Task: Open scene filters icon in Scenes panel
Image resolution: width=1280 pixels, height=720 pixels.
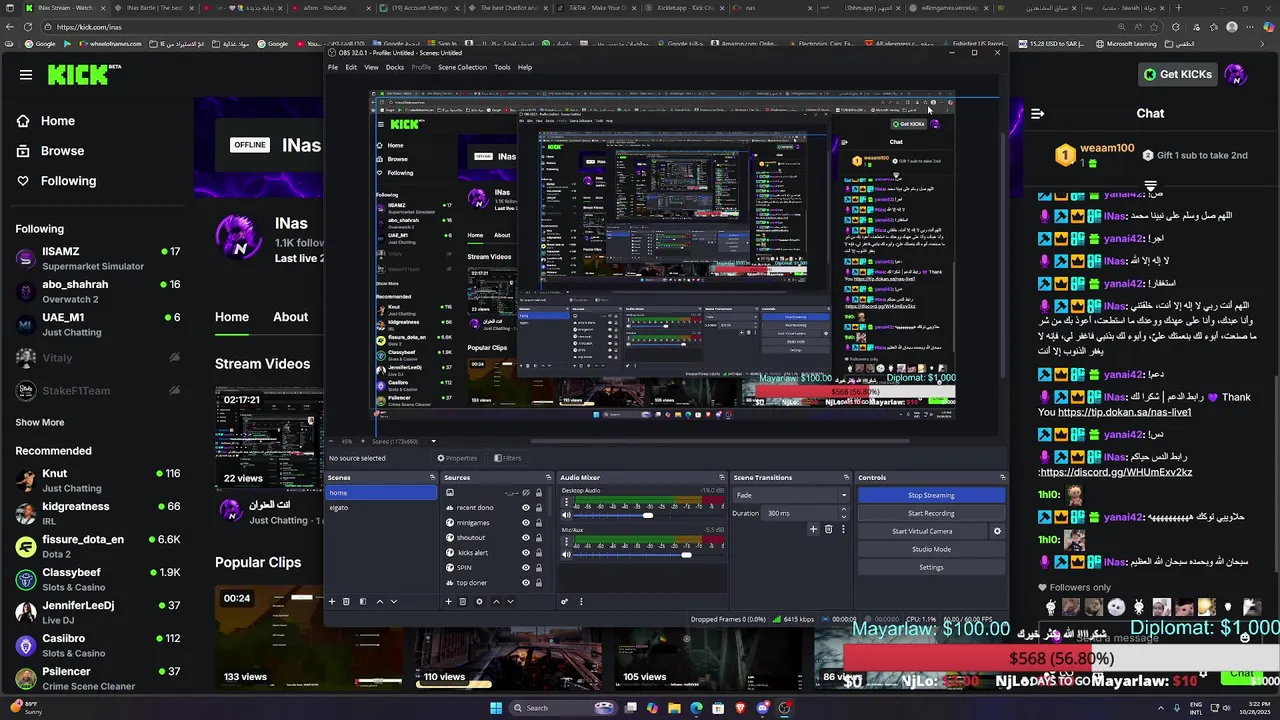Action: (x=363, y=601)
